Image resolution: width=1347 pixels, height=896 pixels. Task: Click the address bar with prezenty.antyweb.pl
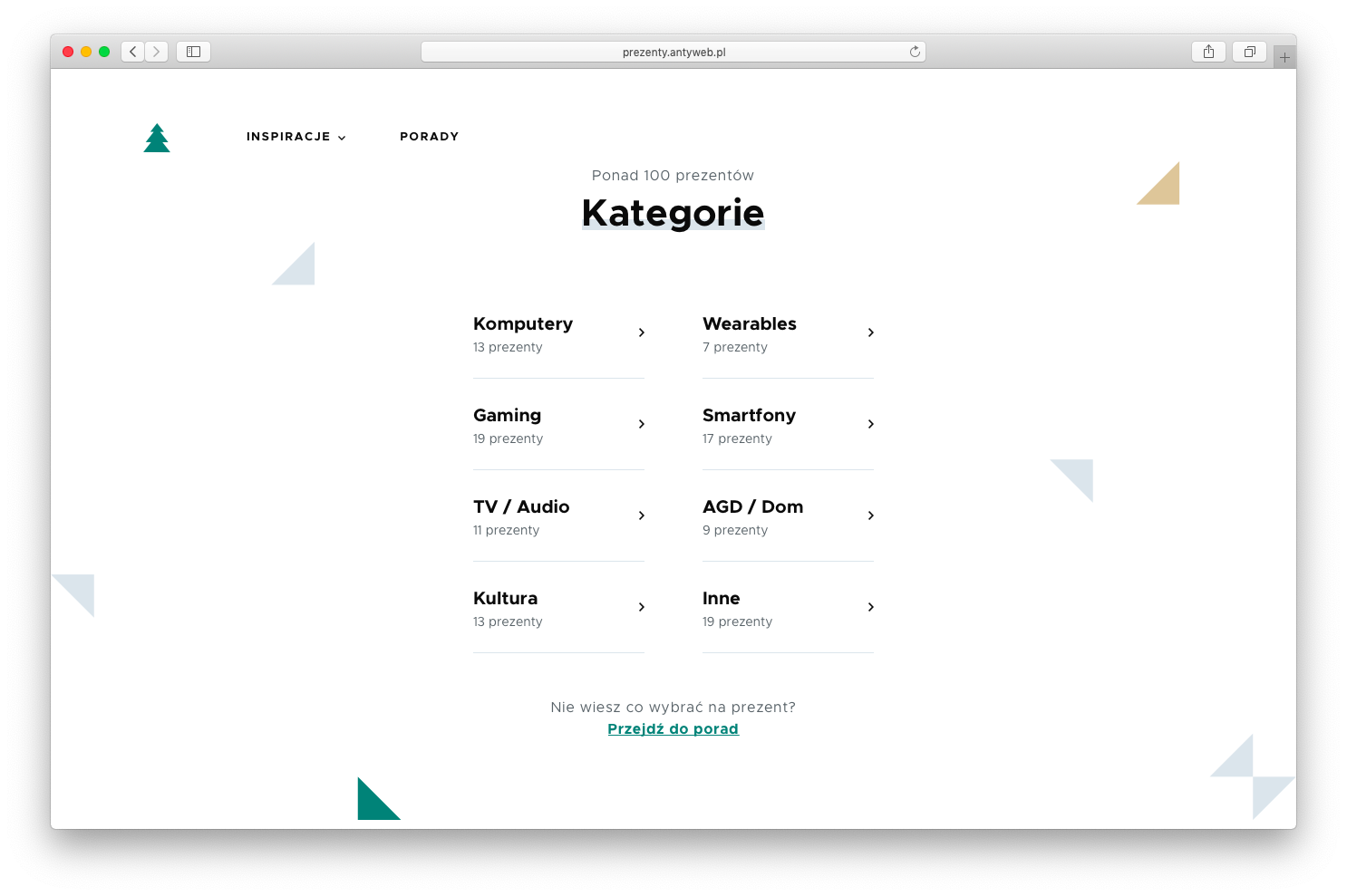point(673,52)
